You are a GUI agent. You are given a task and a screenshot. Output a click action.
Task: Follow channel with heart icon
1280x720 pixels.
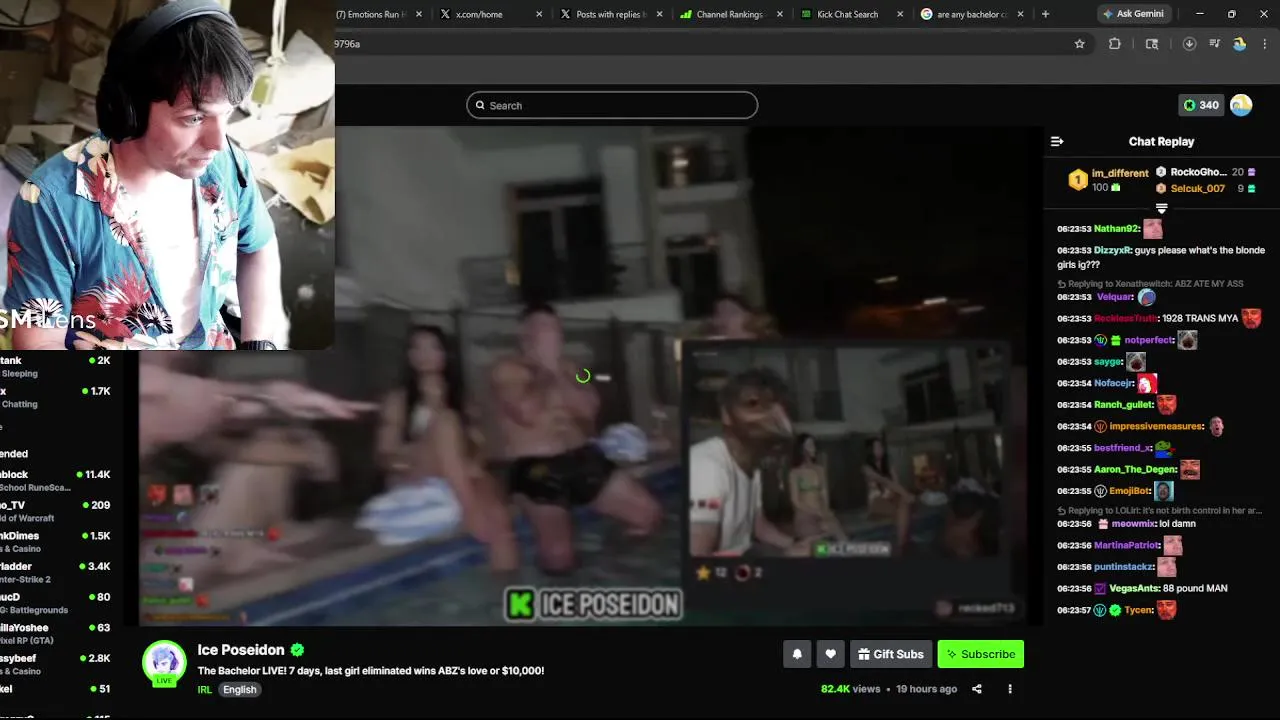(x=830, y=654)
